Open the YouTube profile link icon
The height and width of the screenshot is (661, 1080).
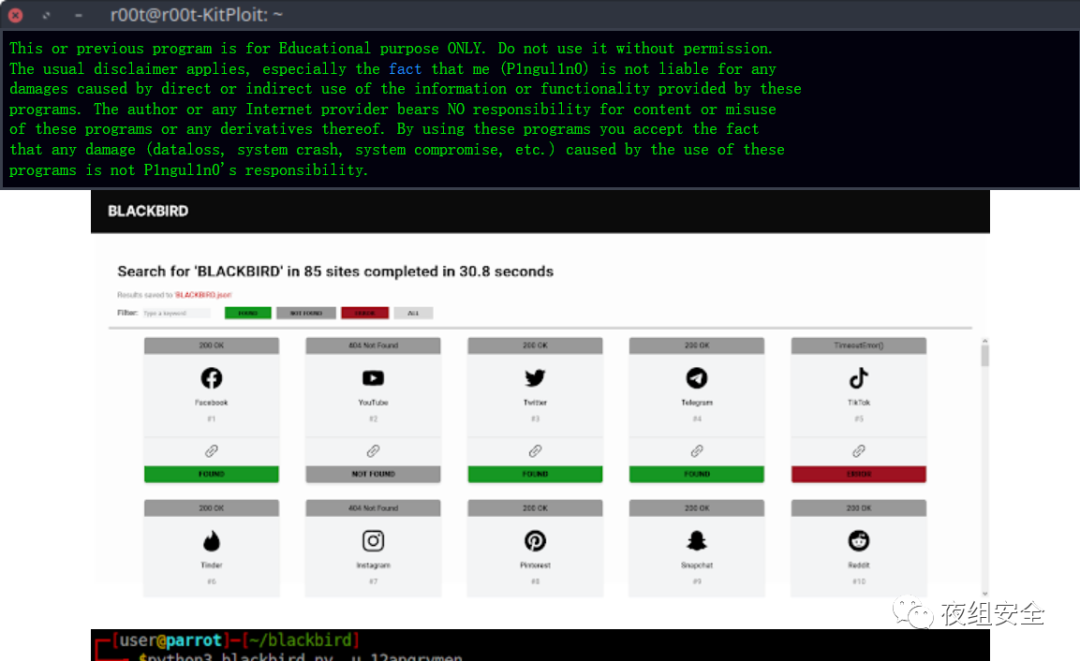point(373,451)
